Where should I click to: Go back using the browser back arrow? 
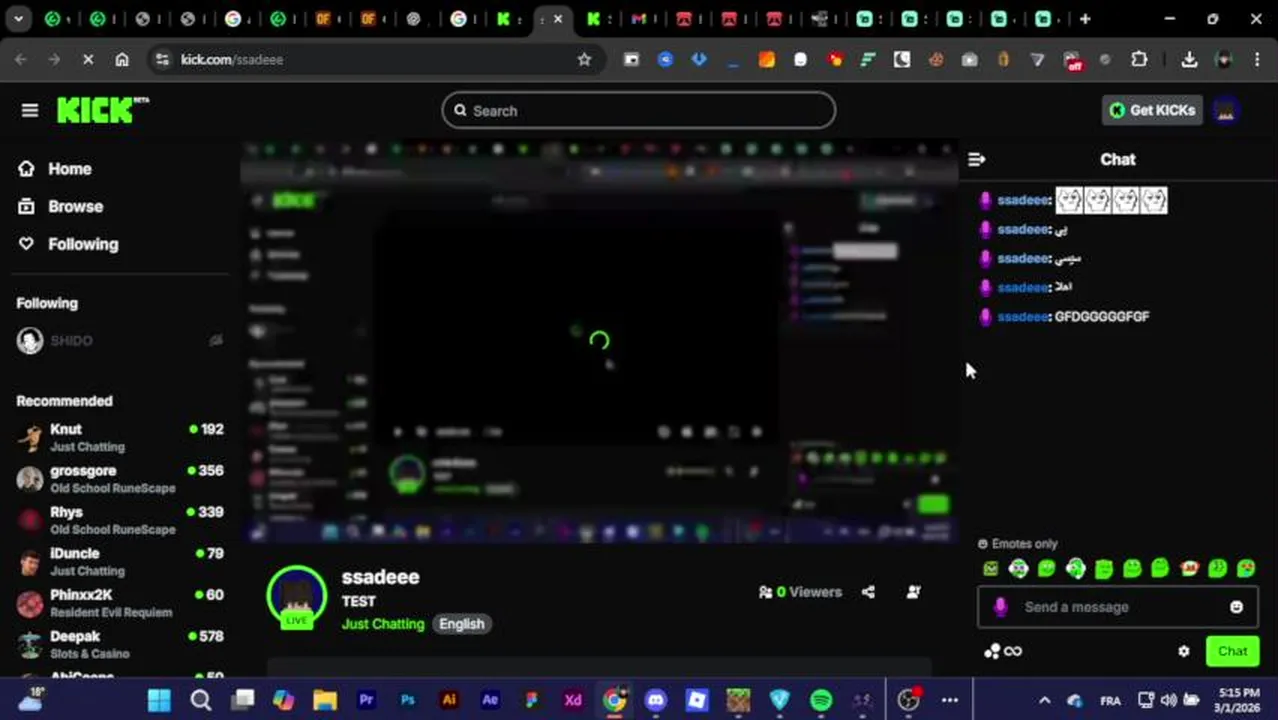point(21,60)
